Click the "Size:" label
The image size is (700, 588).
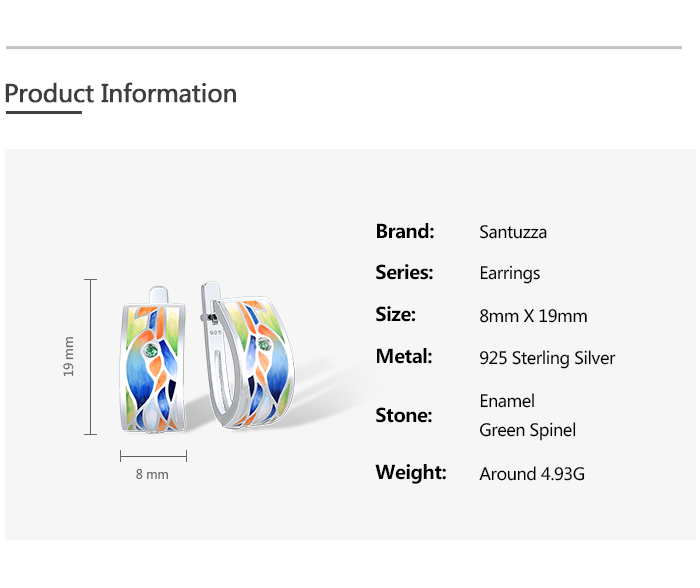point(396,315)
